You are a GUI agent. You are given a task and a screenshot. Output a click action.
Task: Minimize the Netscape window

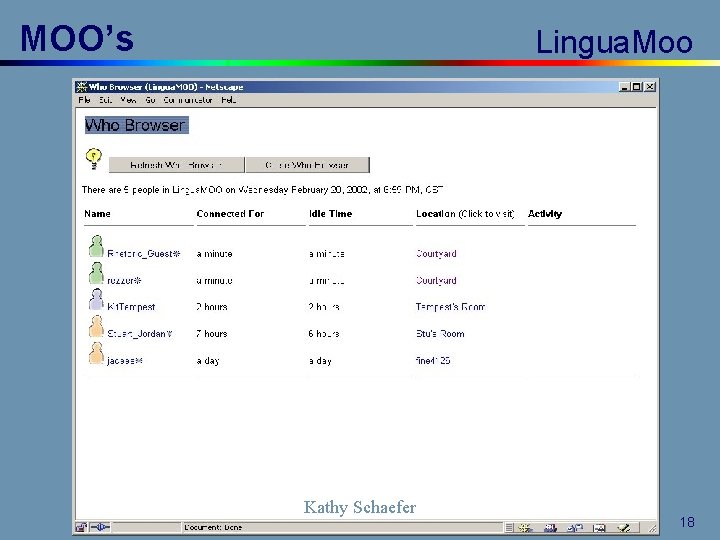(624, 87)
